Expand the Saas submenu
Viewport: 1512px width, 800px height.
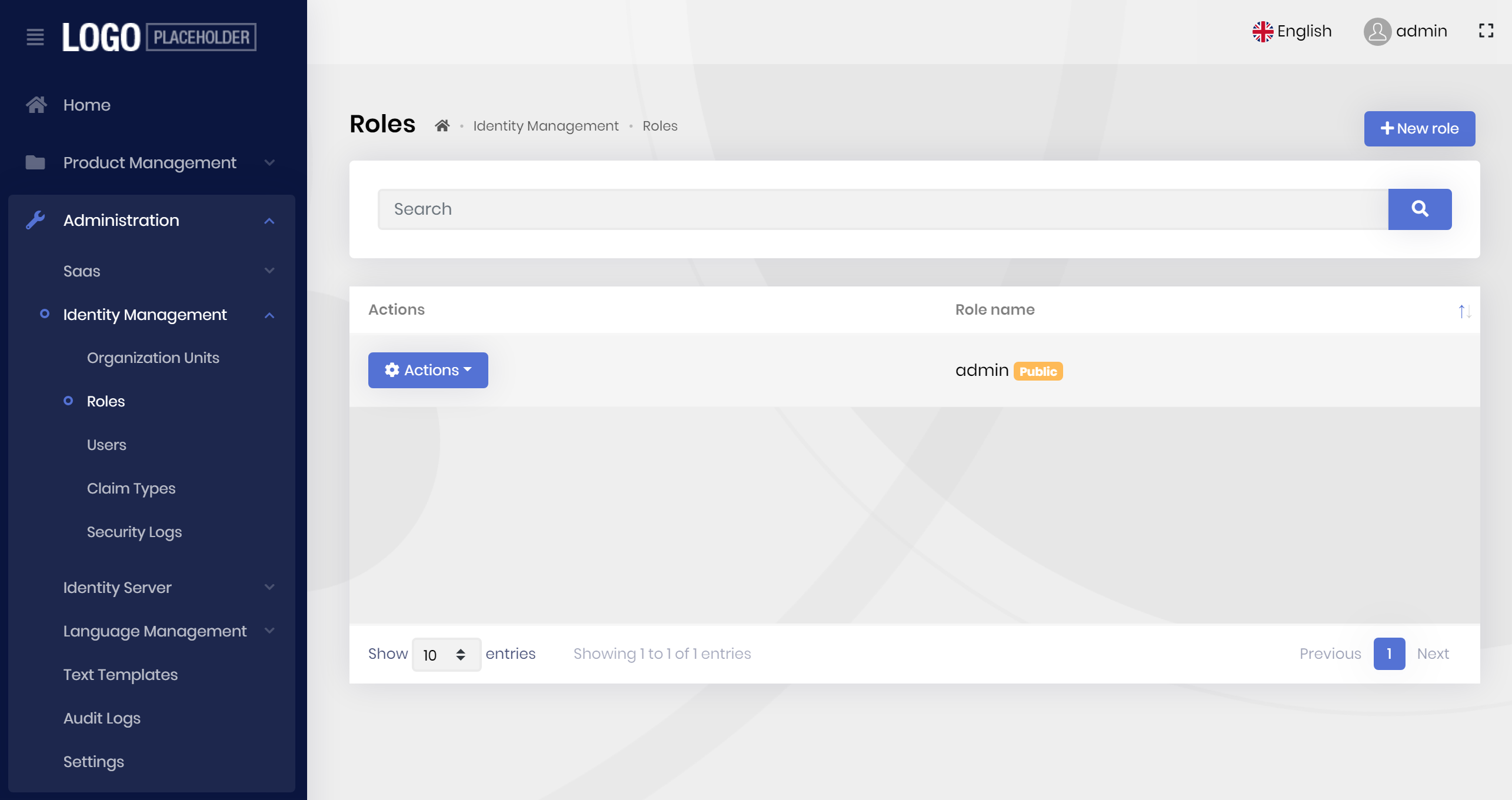point(269,271)
